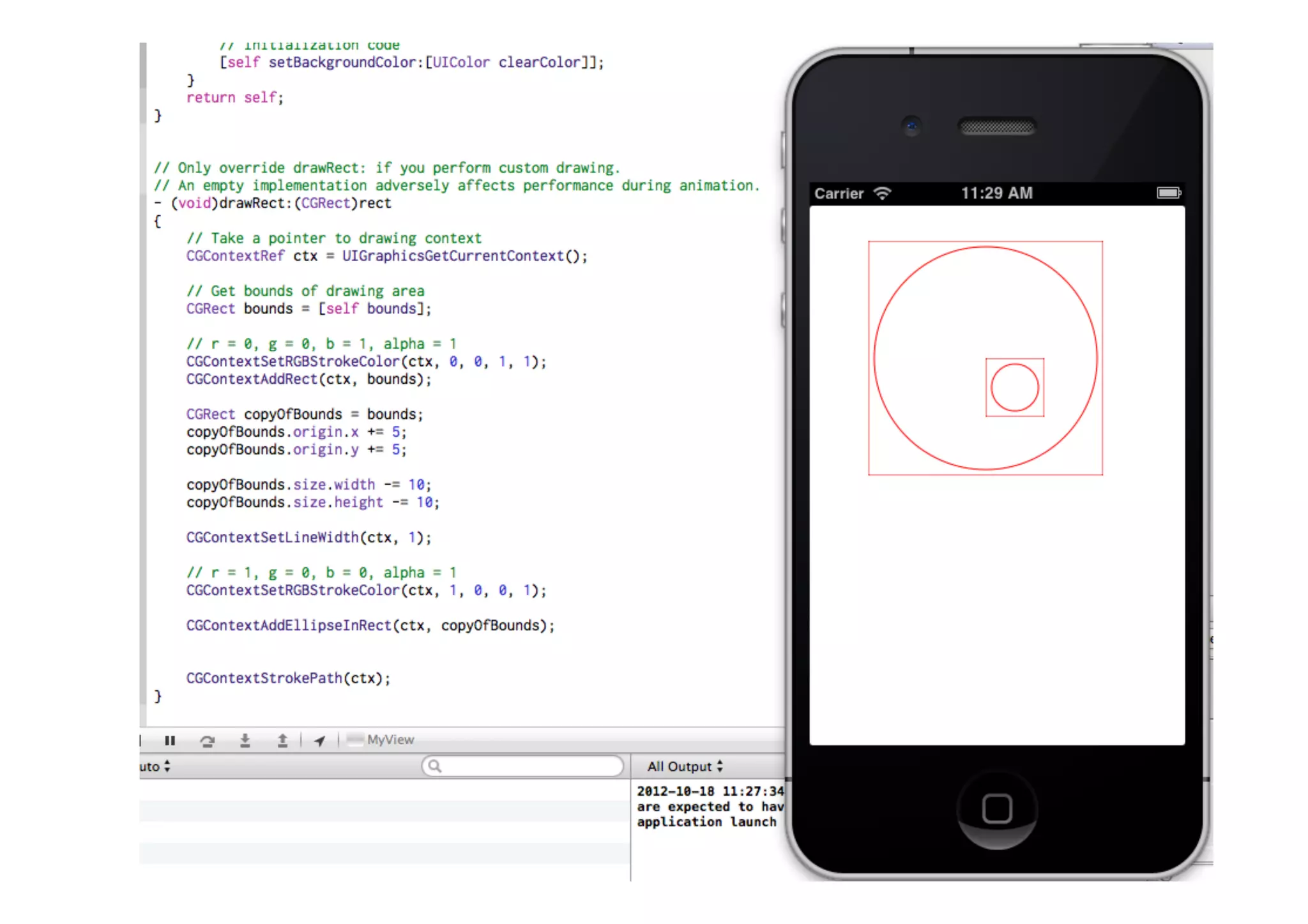
Task: Click the Carrier label in status bar
Action: 839,193
